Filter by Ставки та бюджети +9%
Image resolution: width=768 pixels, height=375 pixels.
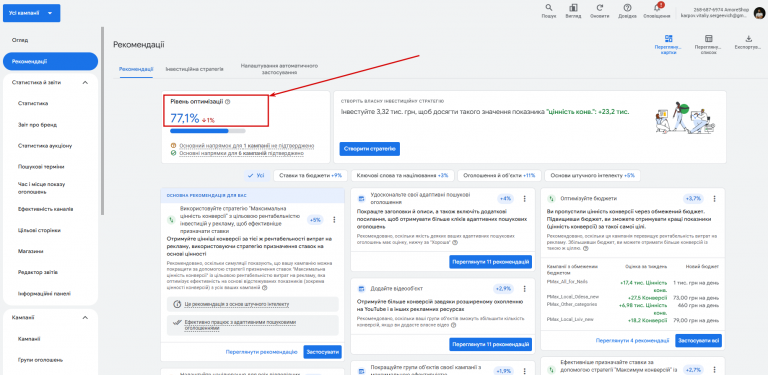[x=311, y=175]
